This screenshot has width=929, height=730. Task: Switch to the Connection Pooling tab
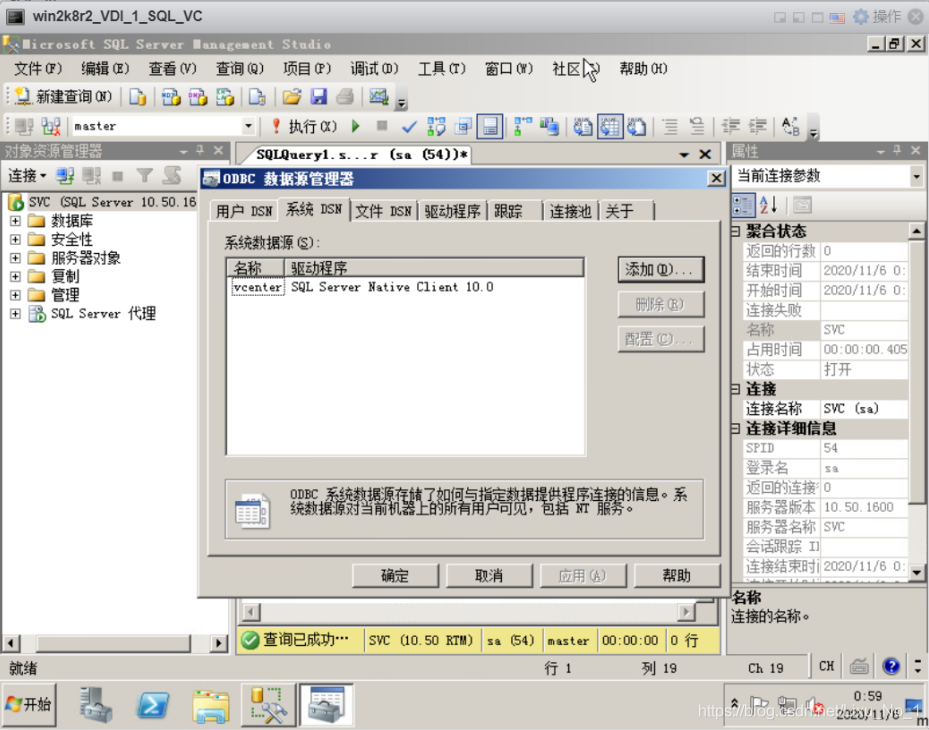(570, 211)
